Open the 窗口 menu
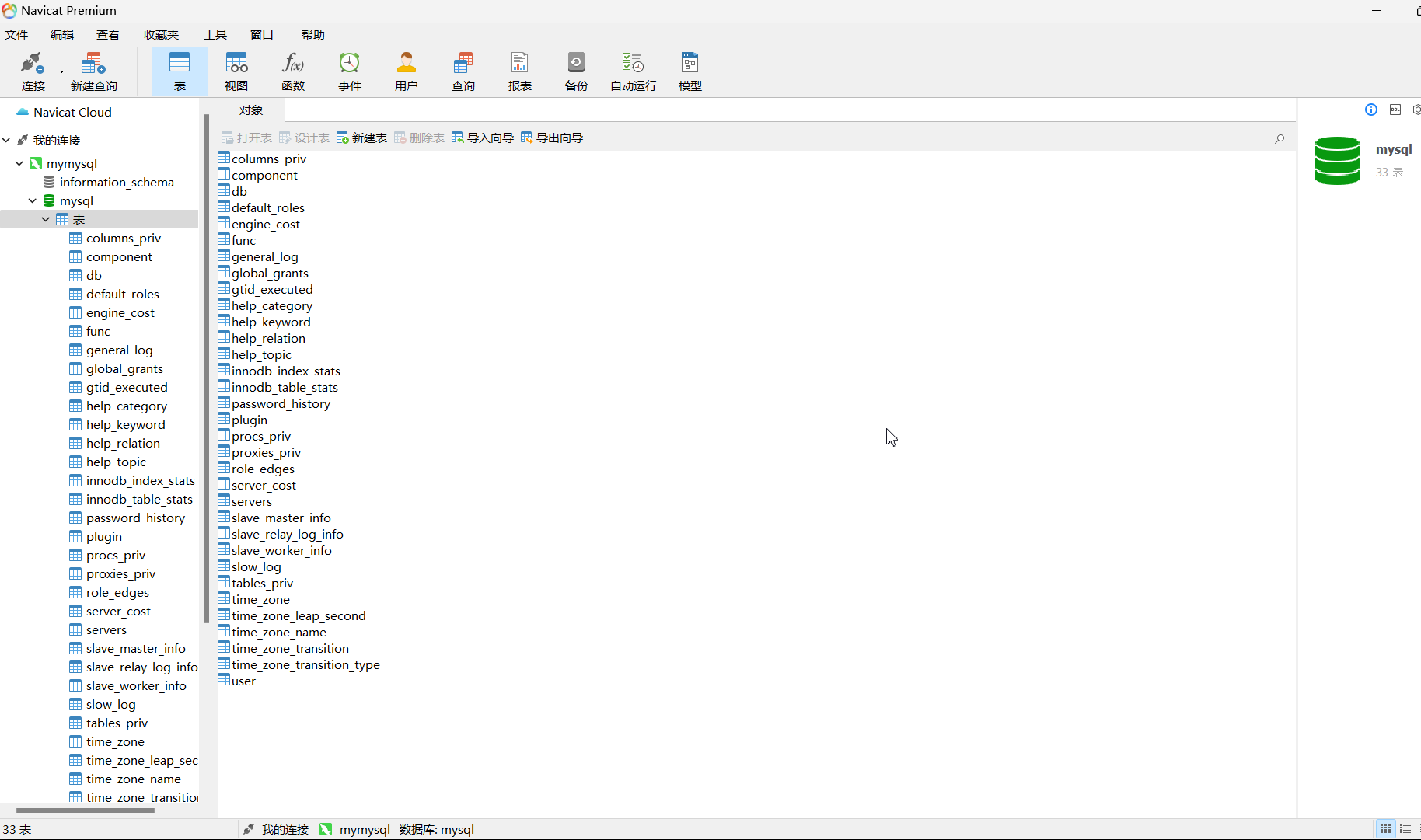This screenshot has height=840, width=1421. pos(262,34)
